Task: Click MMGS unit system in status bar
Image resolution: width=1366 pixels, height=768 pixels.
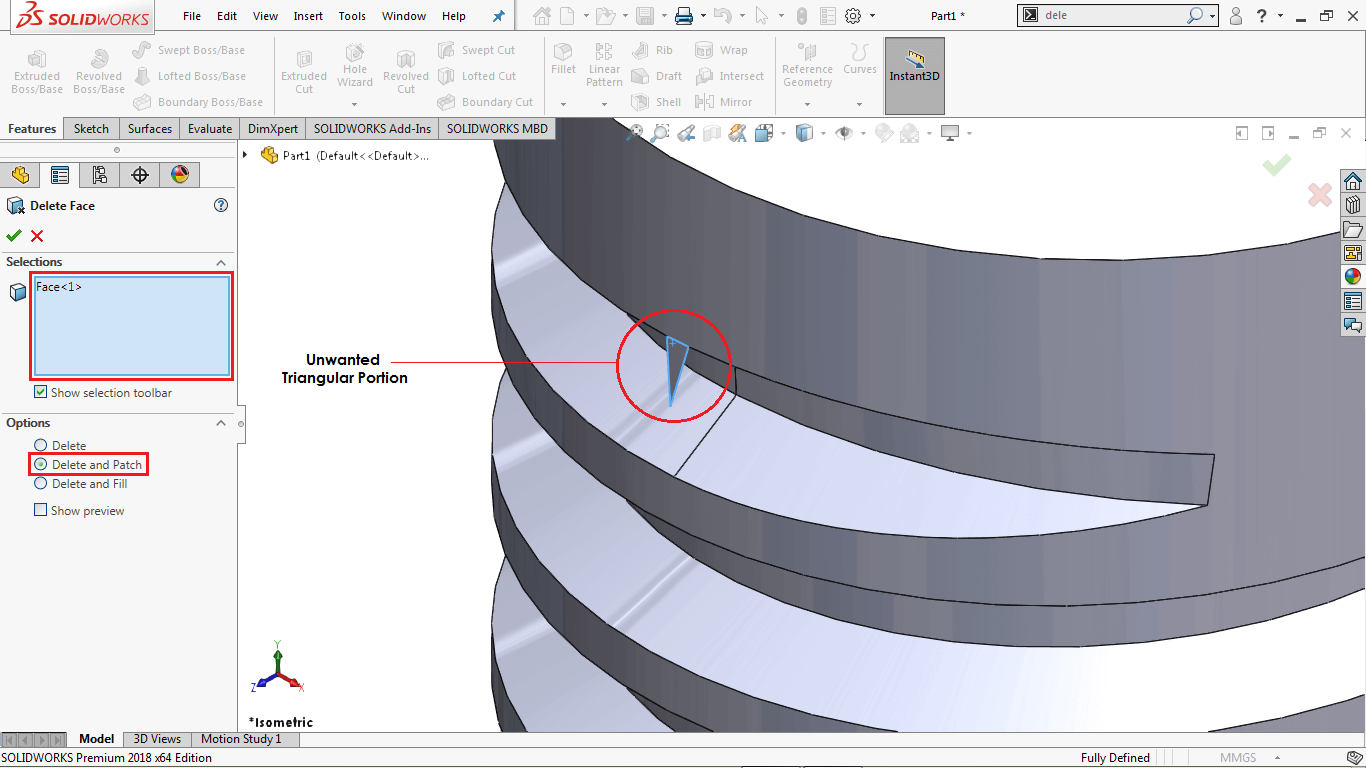Action: click(1236, 758)
